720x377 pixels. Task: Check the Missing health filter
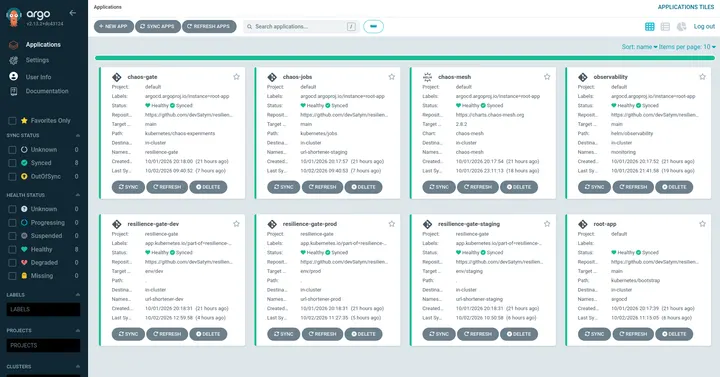(x=12, y=276)
